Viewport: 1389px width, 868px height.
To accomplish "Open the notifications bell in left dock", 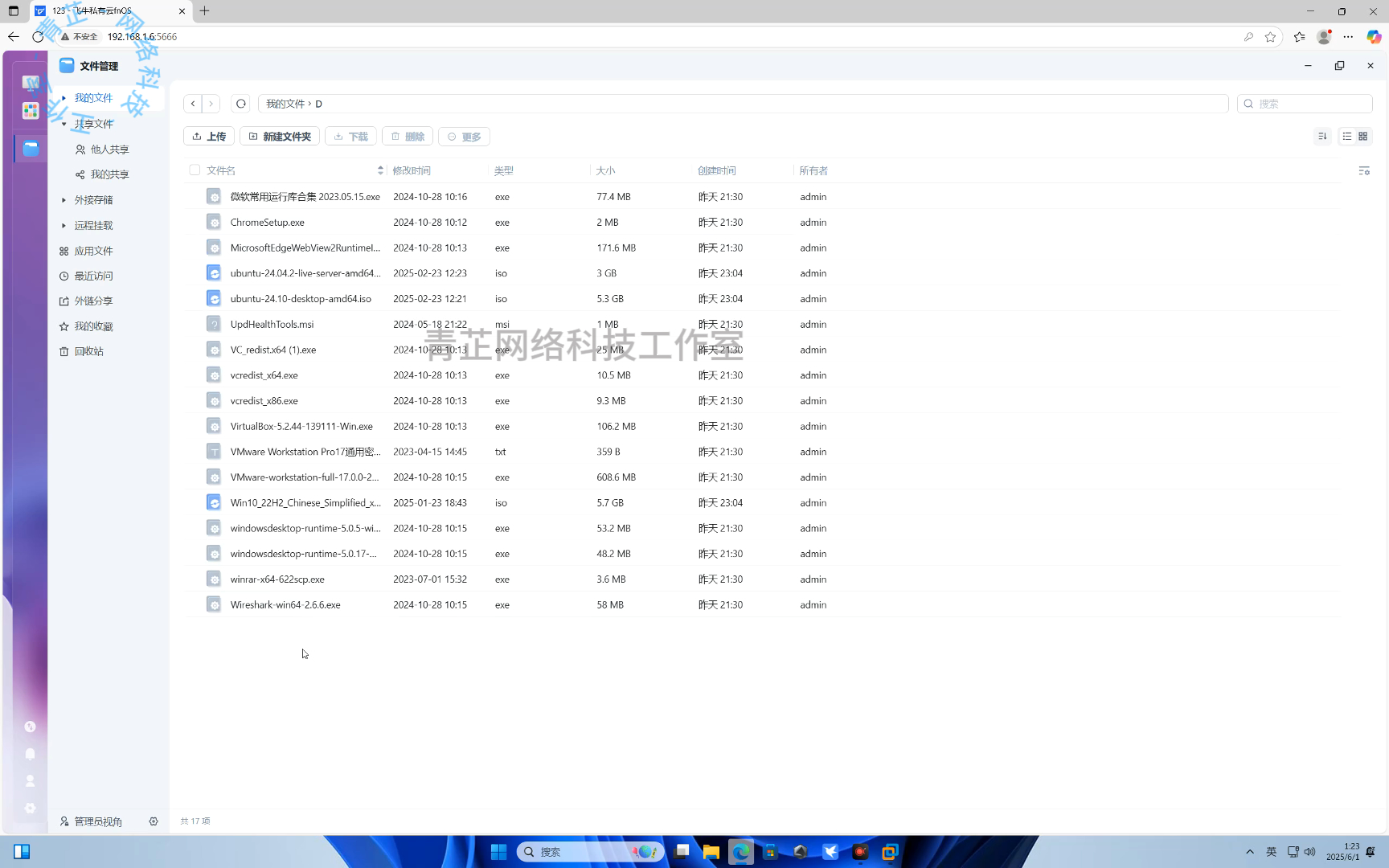I will pyautogui.click(x=30, y=754).
